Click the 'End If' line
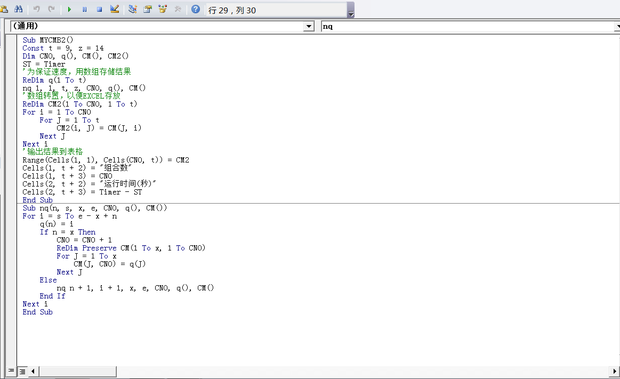 point(52,296)
